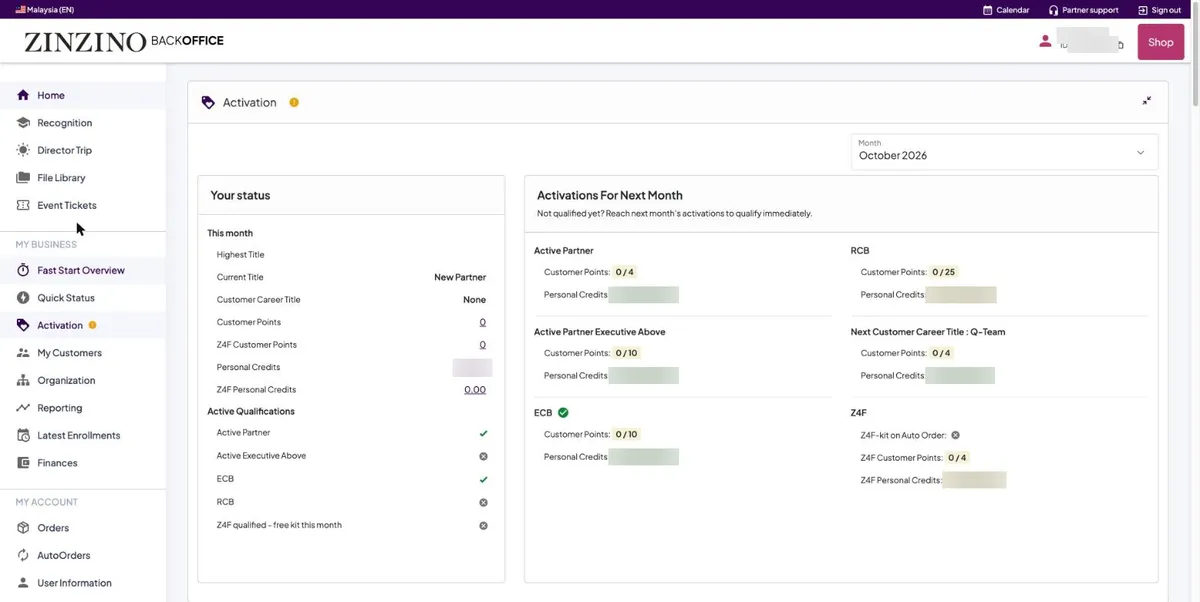Click the Finances wallet icon
1200x602 pixels.
[x=23, y=463]
